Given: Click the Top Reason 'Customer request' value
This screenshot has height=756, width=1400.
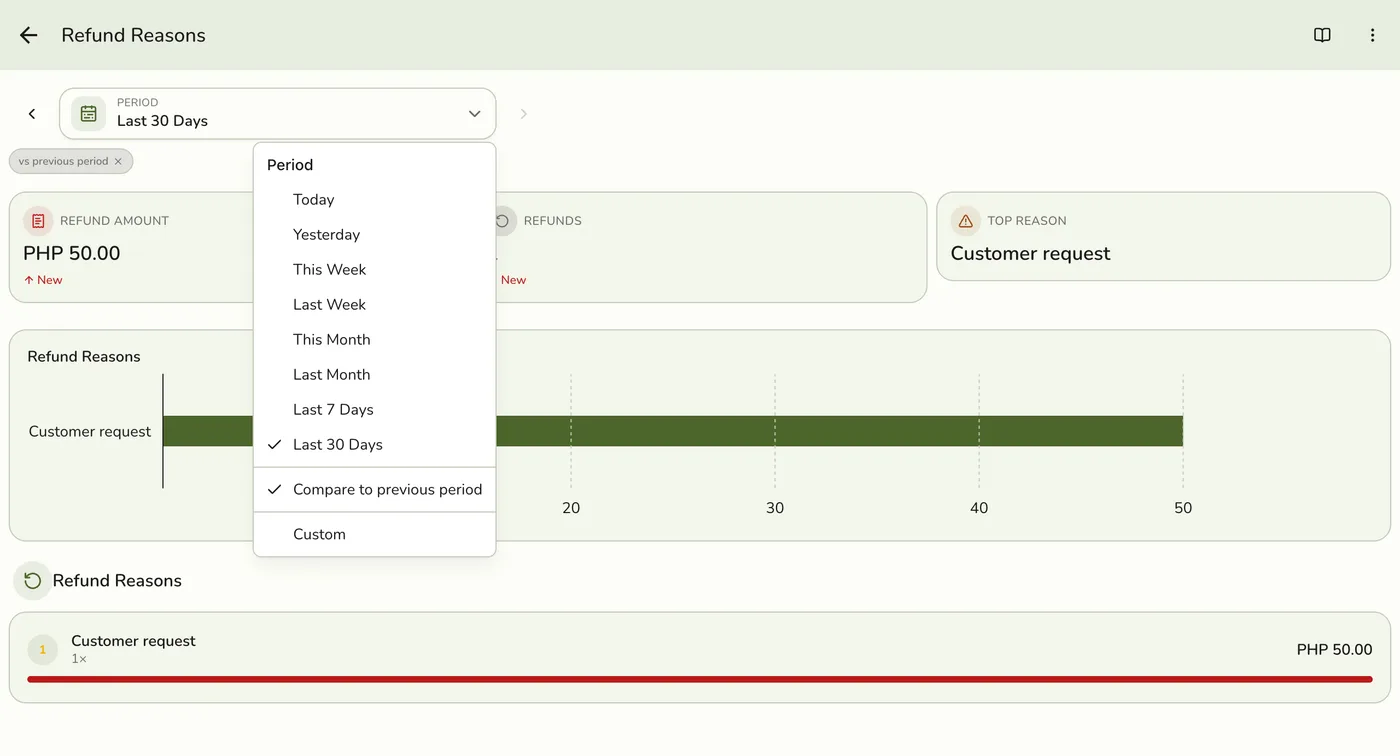Looking at the screenshot, I should click(1030, 254).
